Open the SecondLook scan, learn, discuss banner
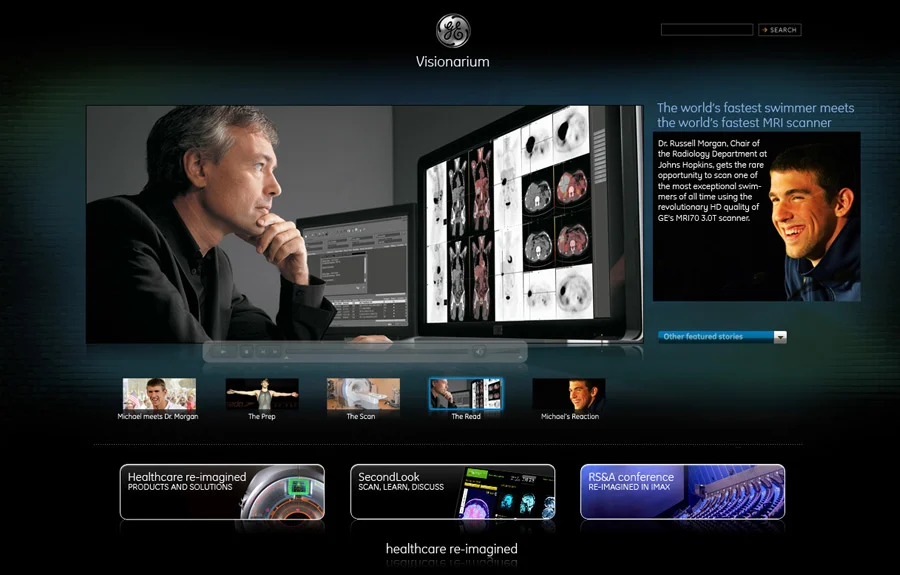The height and width of the screenshot is (575, 900). [x=453, y=492]
